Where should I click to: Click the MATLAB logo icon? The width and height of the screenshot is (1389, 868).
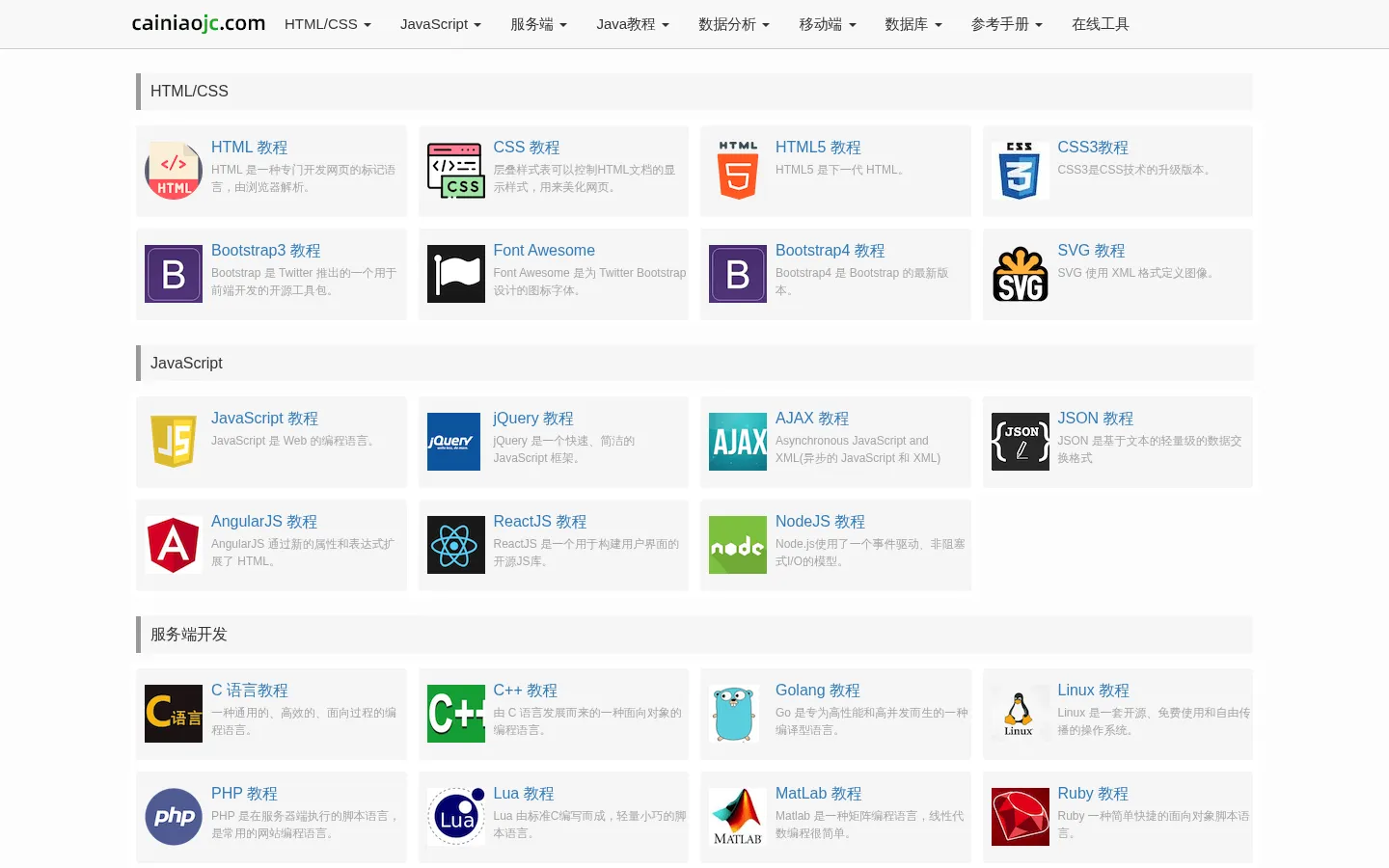click(x=738, y=817)
